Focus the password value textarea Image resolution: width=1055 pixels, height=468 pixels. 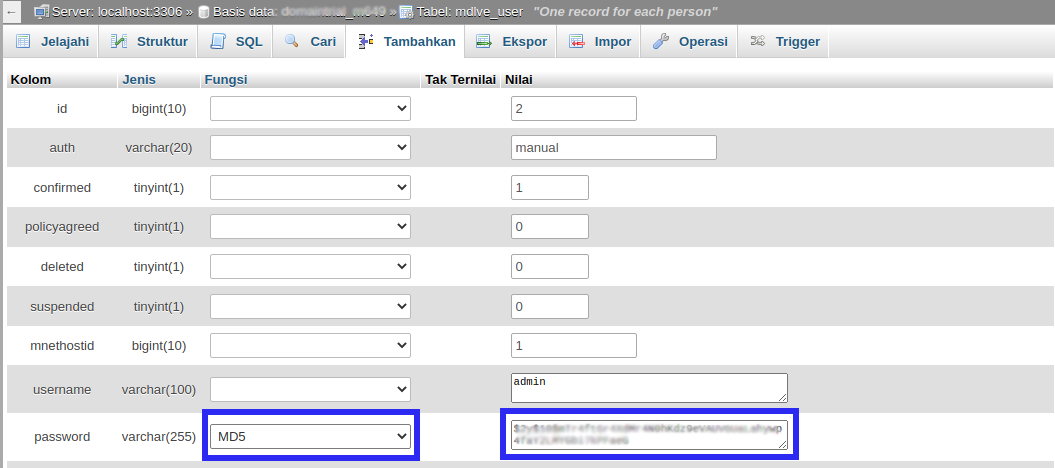coord(648,435)
